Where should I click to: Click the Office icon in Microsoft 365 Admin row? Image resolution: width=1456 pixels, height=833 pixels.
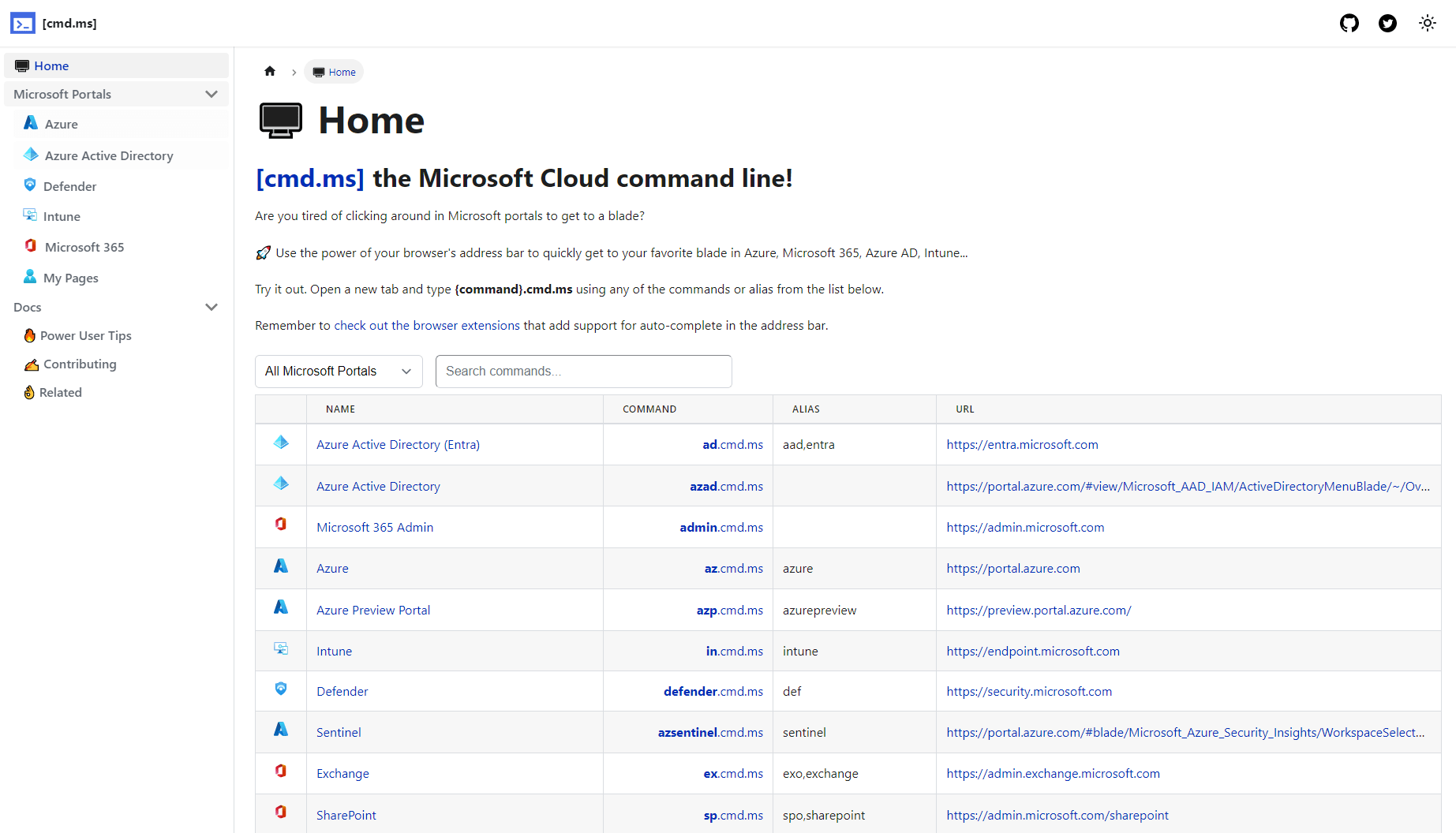pos(281,525)
